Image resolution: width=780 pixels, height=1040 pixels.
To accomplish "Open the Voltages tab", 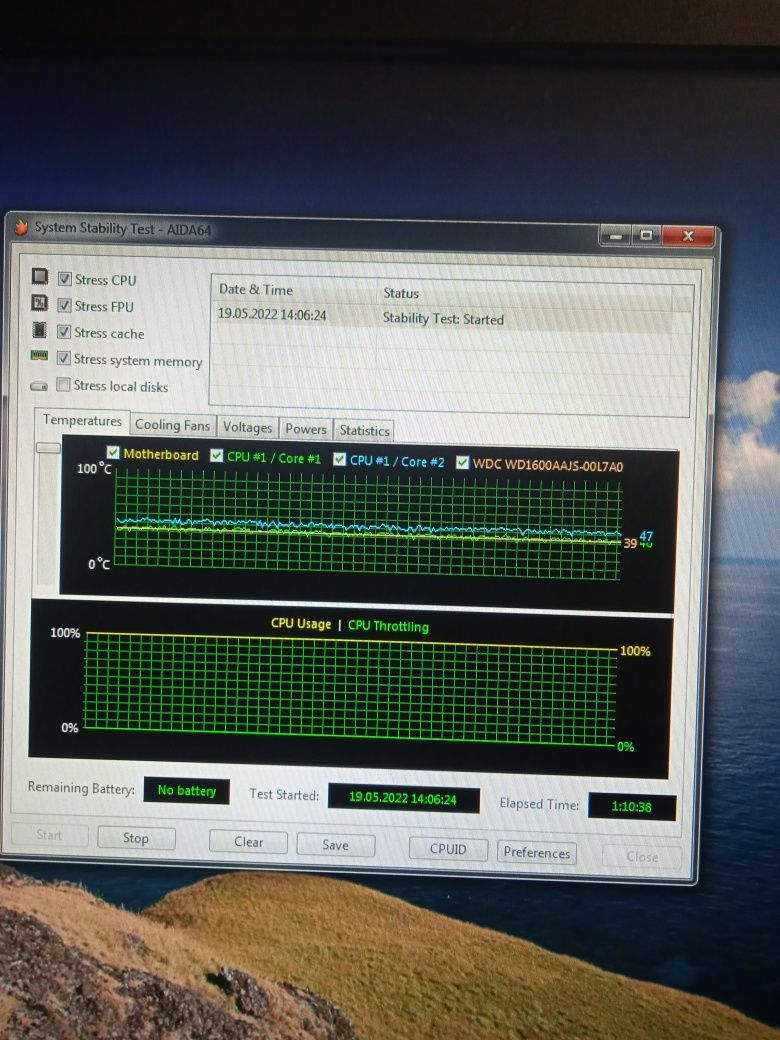I will 247,428.
